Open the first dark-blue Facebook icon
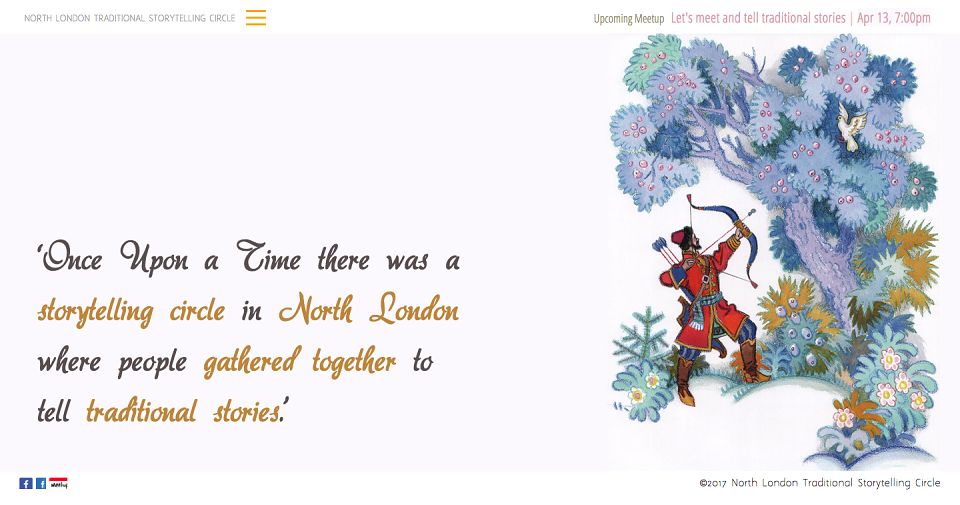The height and width of the screenshot is (505, 960). coord(26,484)
